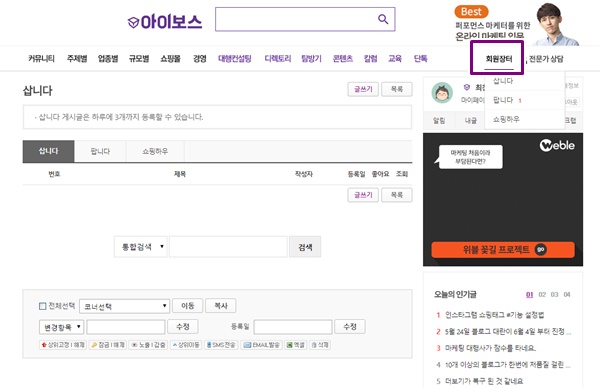The width and height of the screenshot is (600, 388).
Task: Focus the text field beside 변경항목
Action: pyautogui.click(x=126, y=327)
